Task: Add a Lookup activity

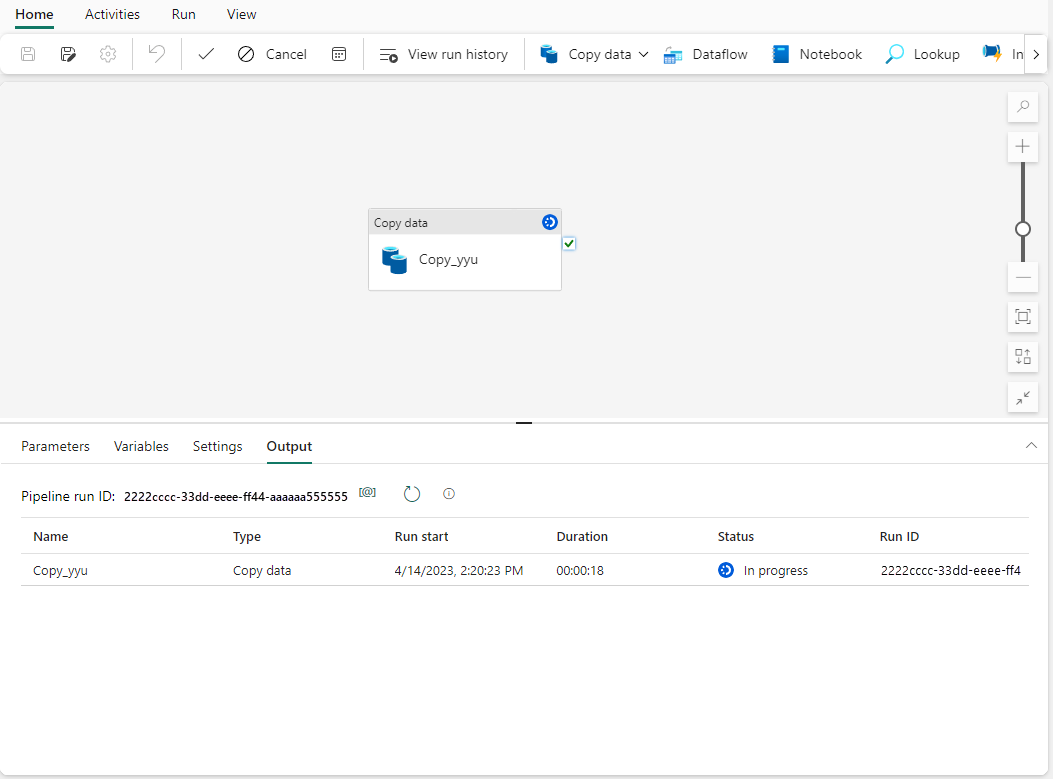Action: point(923,54)
